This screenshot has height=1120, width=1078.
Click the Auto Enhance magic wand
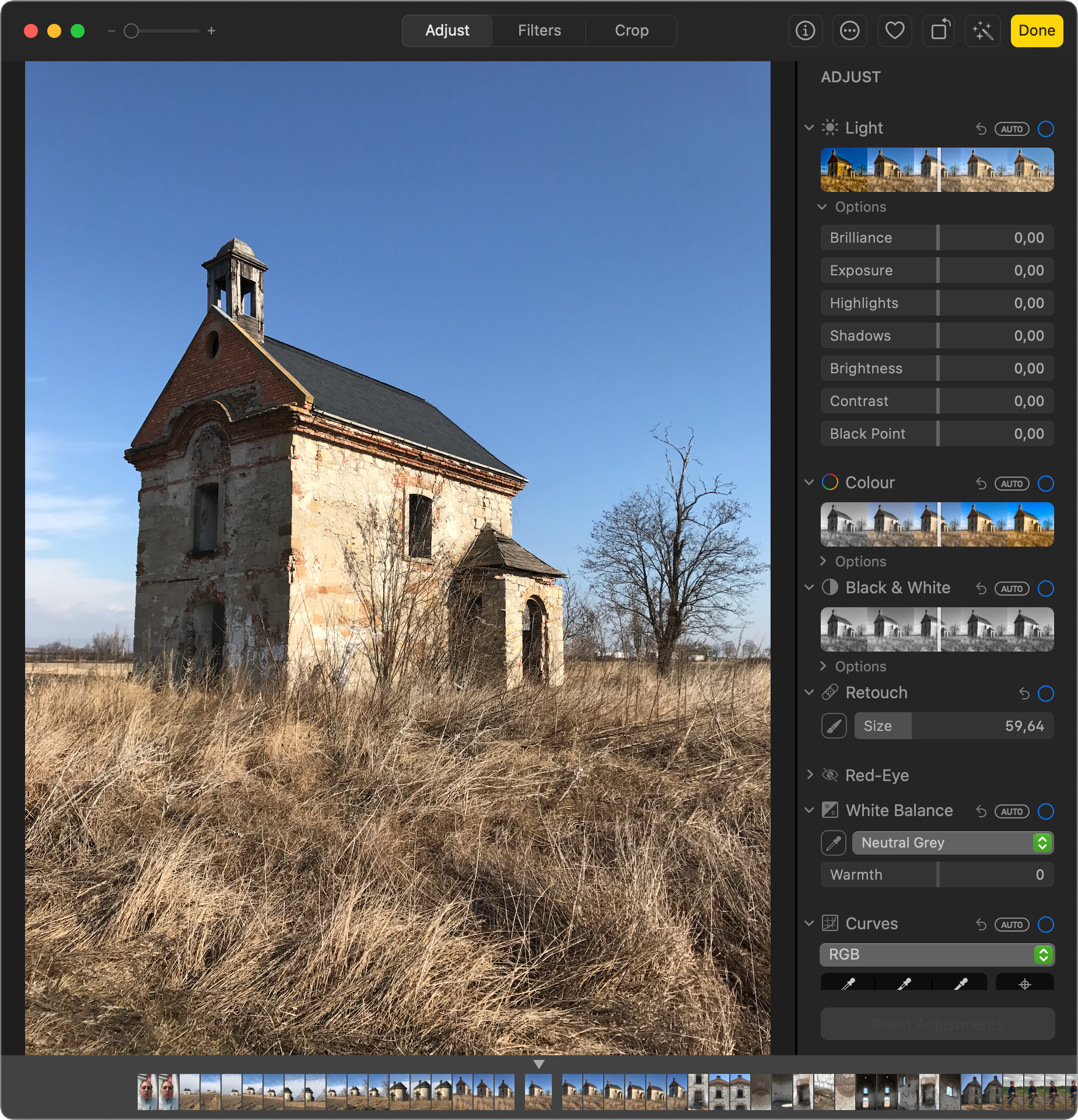983,30
